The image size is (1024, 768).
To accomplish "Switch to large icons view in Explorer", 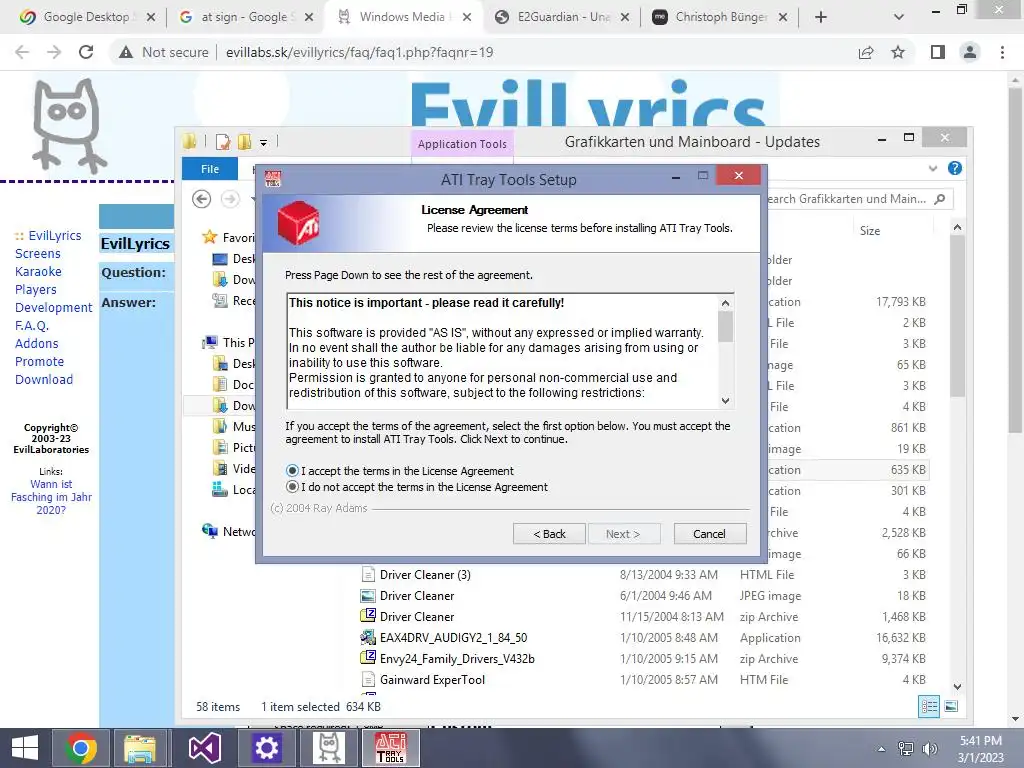I will click(952, 706).
